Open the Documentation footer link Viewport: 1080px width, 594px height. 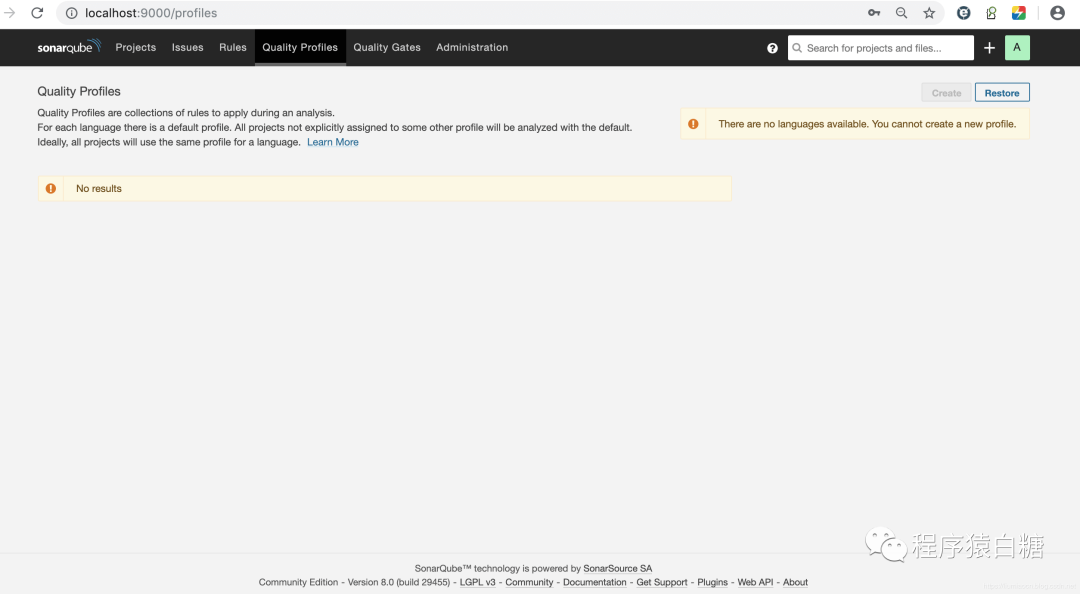click(594, 582)
